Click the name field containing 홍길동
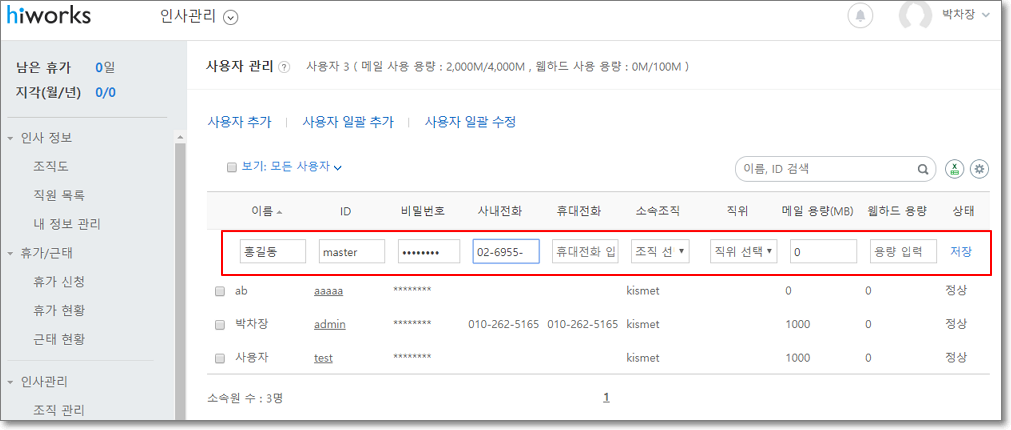This screenshot has height=430, width=1011. tap(273, 252)
